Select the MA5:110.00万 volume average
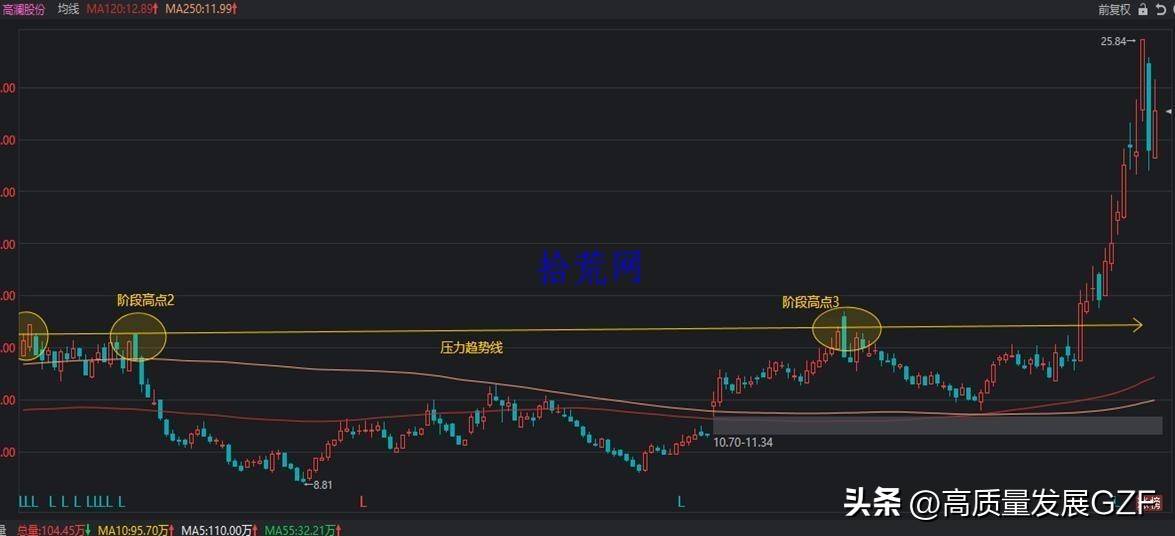Screen dimensions: 1175x536 pyautogui.click(x=215, y=530)
